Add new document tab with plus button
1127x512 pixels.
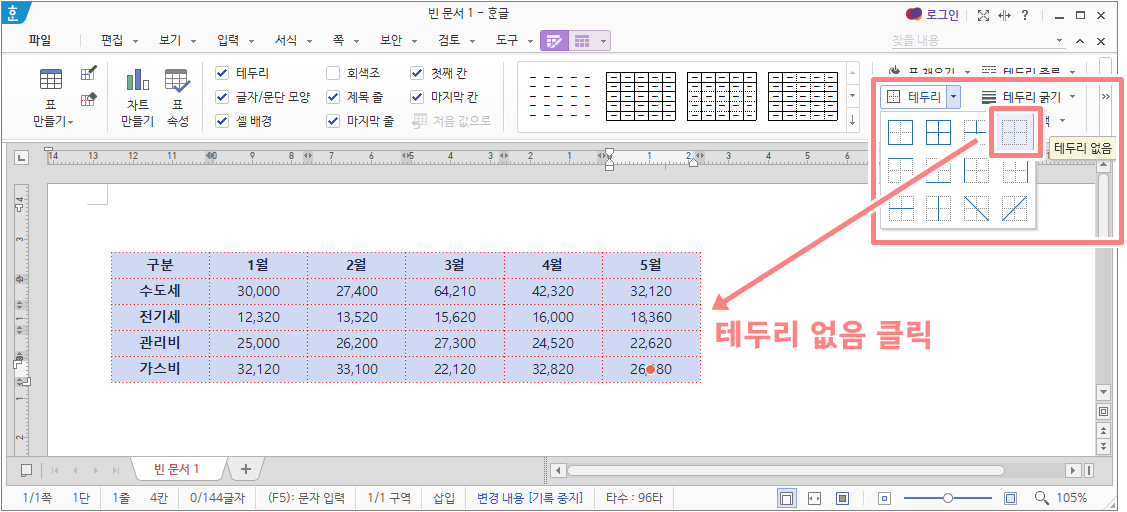tap(246, 469)
